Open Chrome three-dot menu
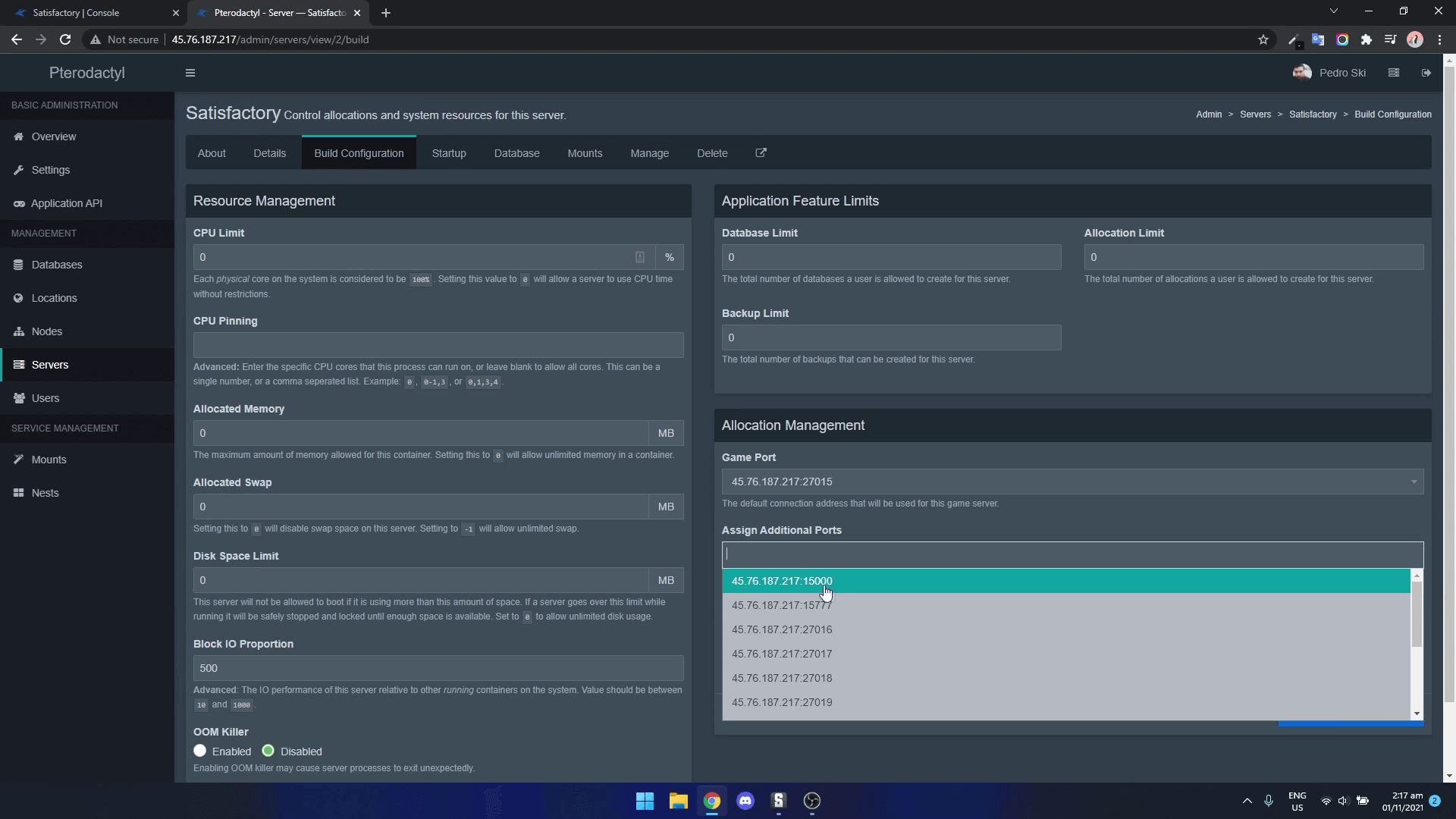 [1439, 39]
